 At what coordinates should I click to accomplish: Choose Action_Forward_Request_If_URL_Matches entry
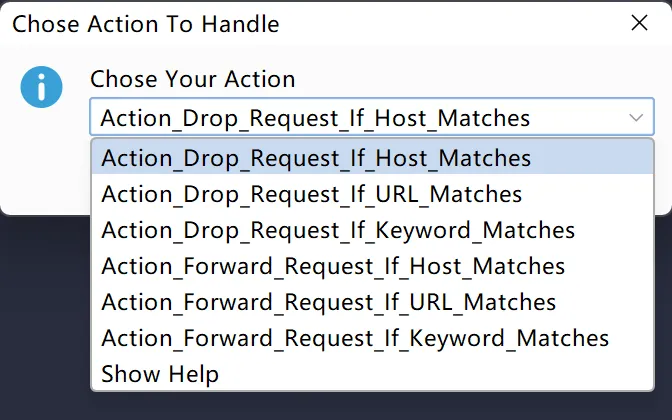point(329,302)
